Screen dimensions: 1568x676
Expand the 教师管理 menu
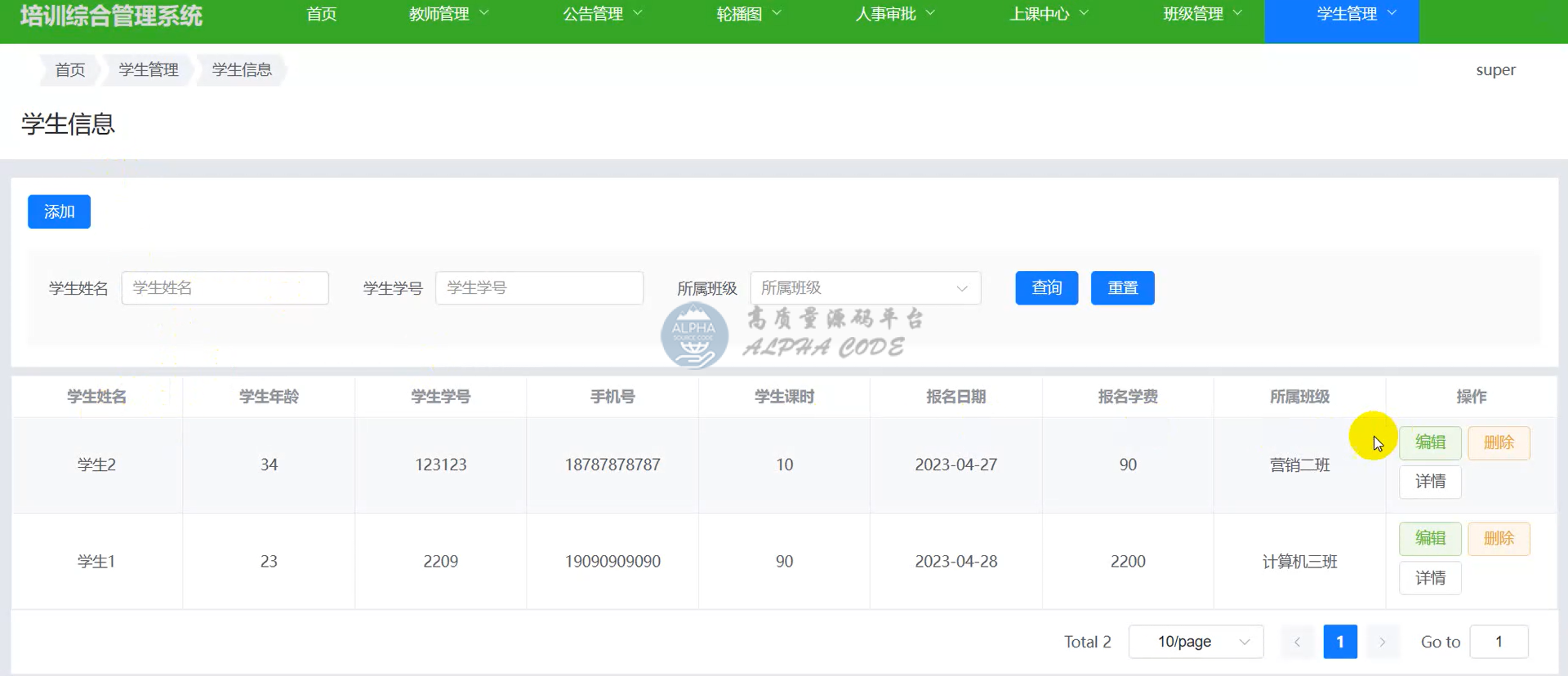tap(448, 15)
